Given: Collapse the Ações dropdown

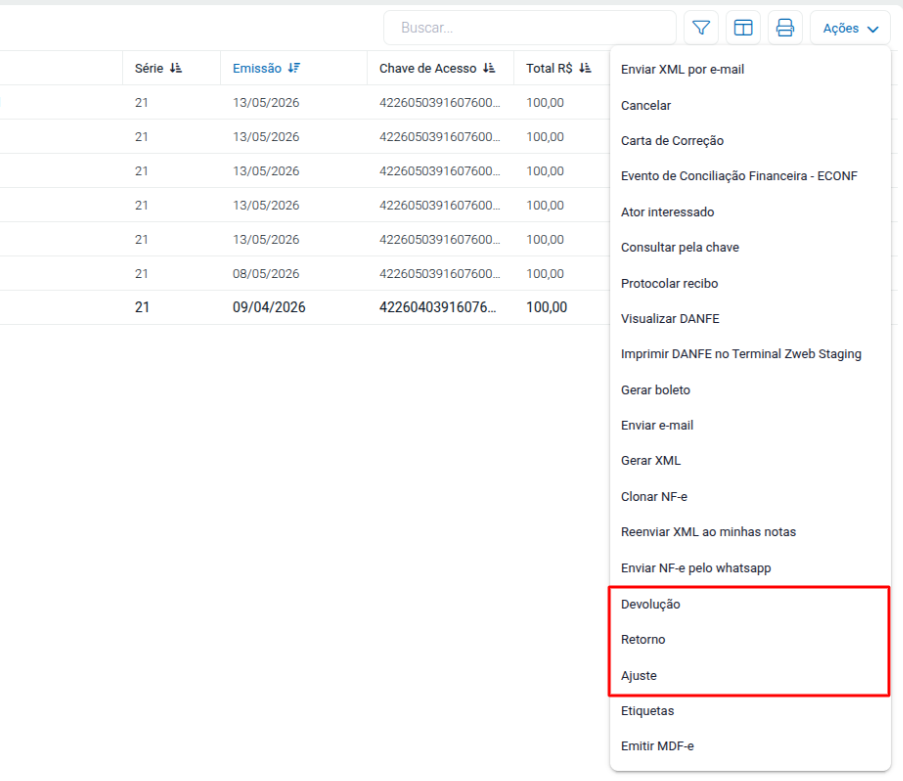Looking at the screenshot, I should [x=850, y=28].
